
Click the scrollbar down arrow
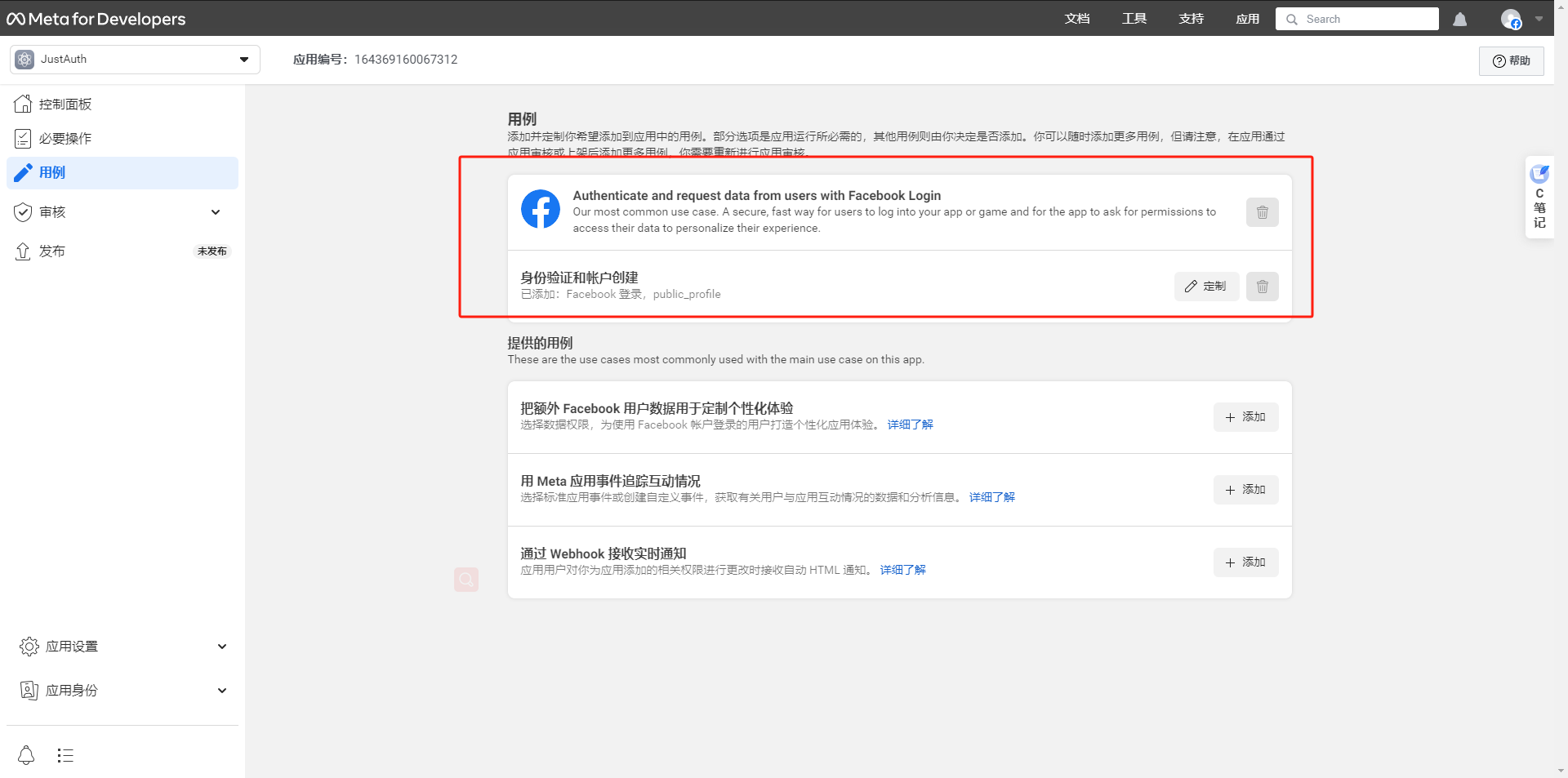1561,771
